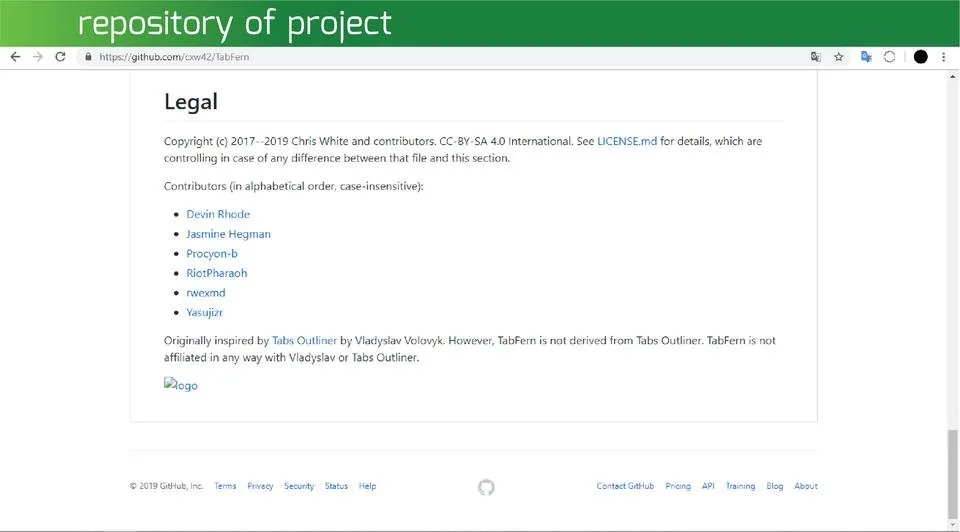
Task: Open the Training footer link
Action: coord(740,486)
